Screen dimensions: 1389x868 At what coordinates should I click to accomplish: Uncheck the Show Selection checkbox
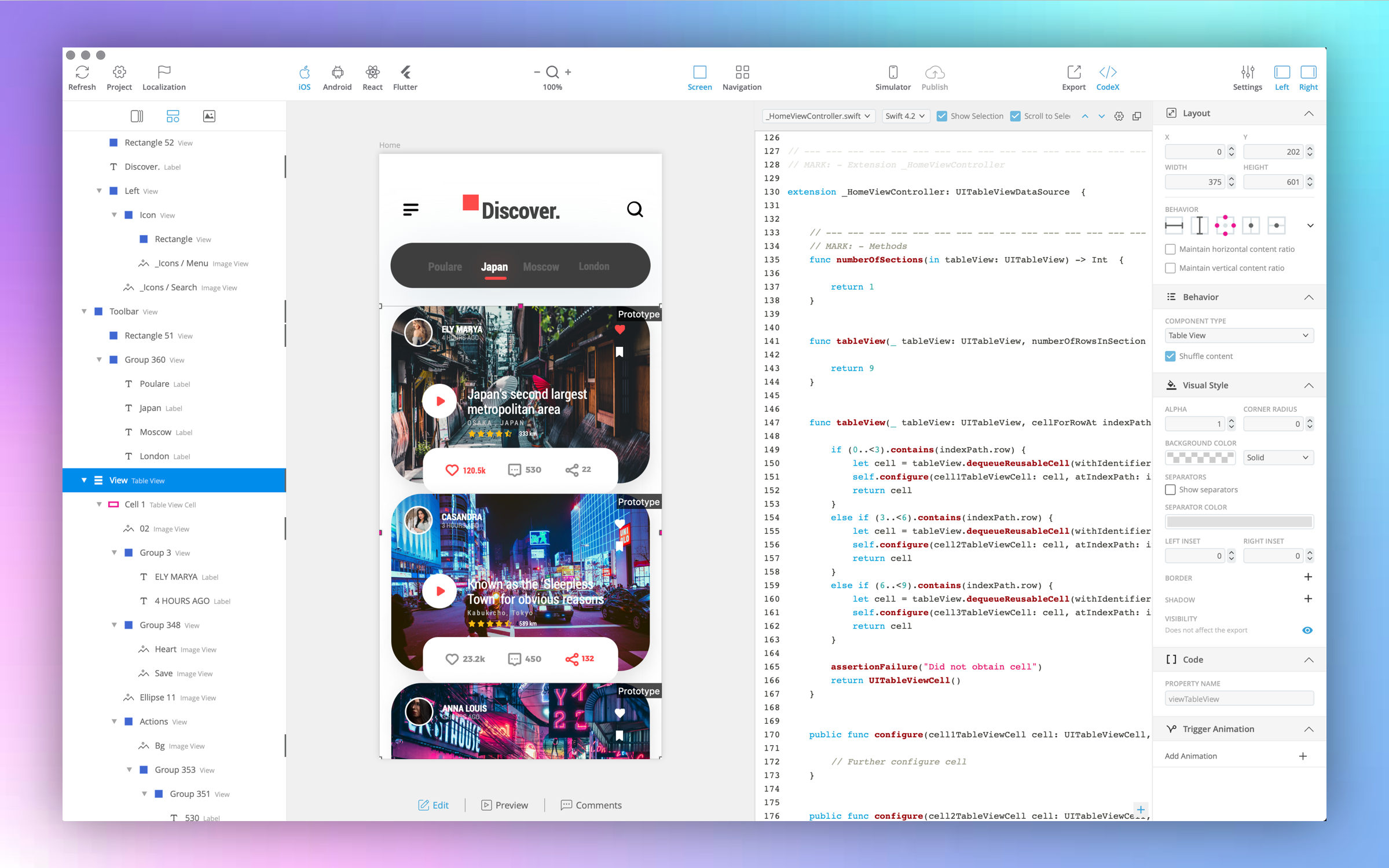click(942, 116)
